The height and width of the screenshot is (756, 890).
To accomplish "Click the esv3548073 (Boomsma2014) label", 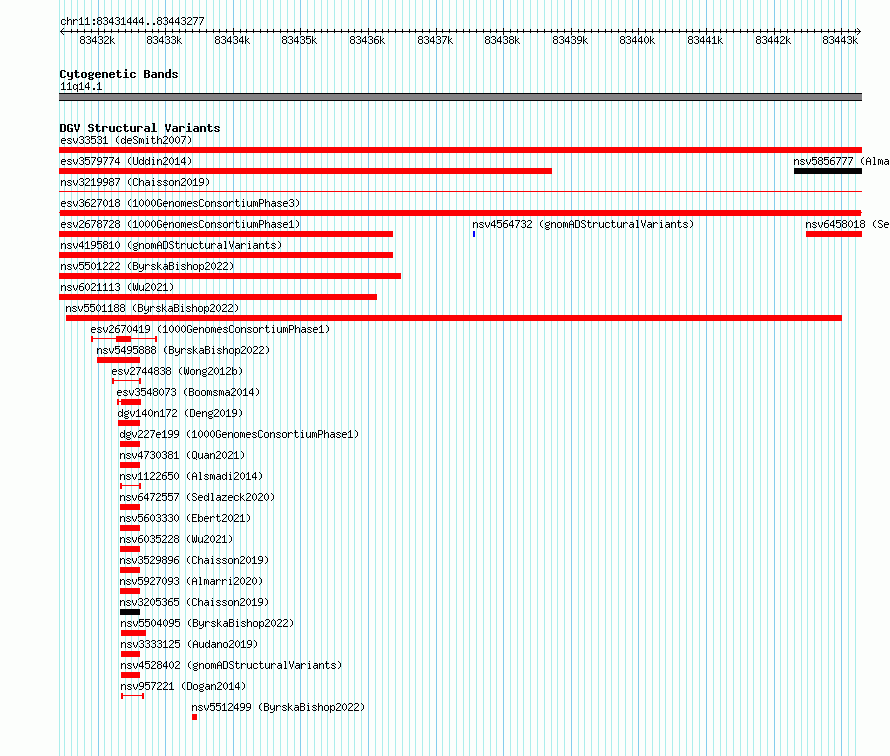I will 188,392.
